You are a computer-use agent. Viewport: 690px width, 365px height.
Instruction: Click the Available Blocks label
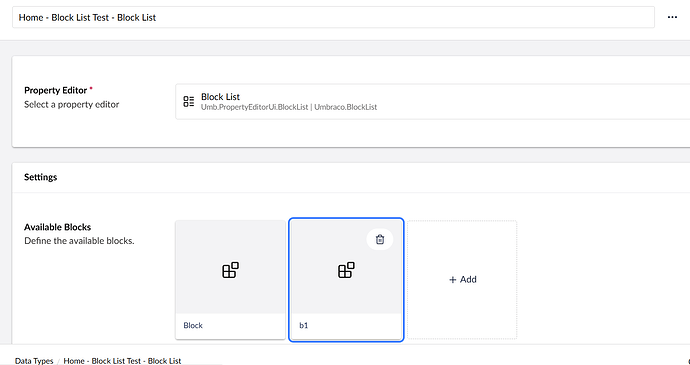coord(58,227)
